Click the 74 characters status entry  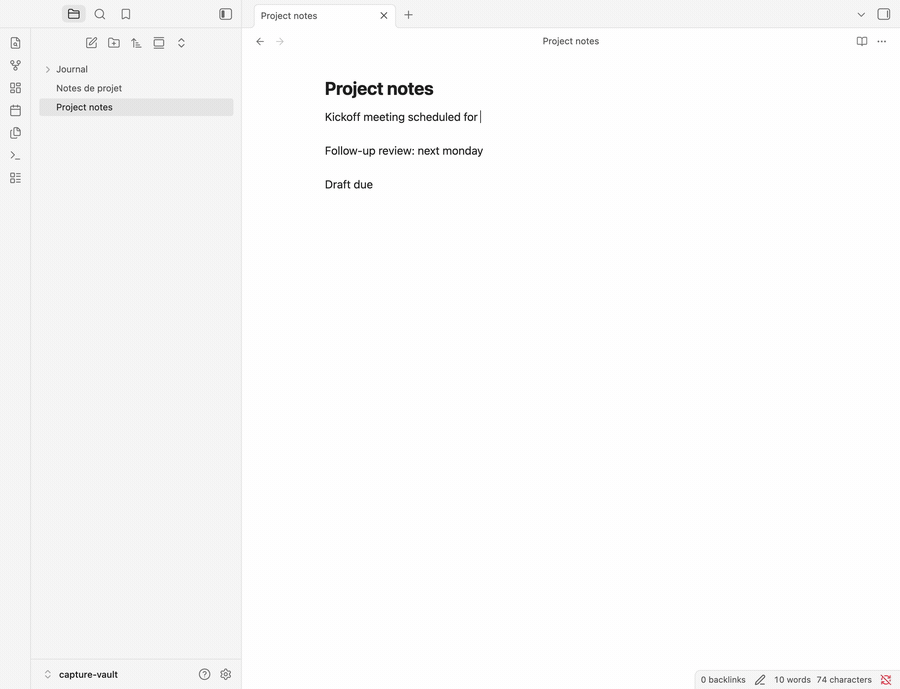(x=844, y=680)
